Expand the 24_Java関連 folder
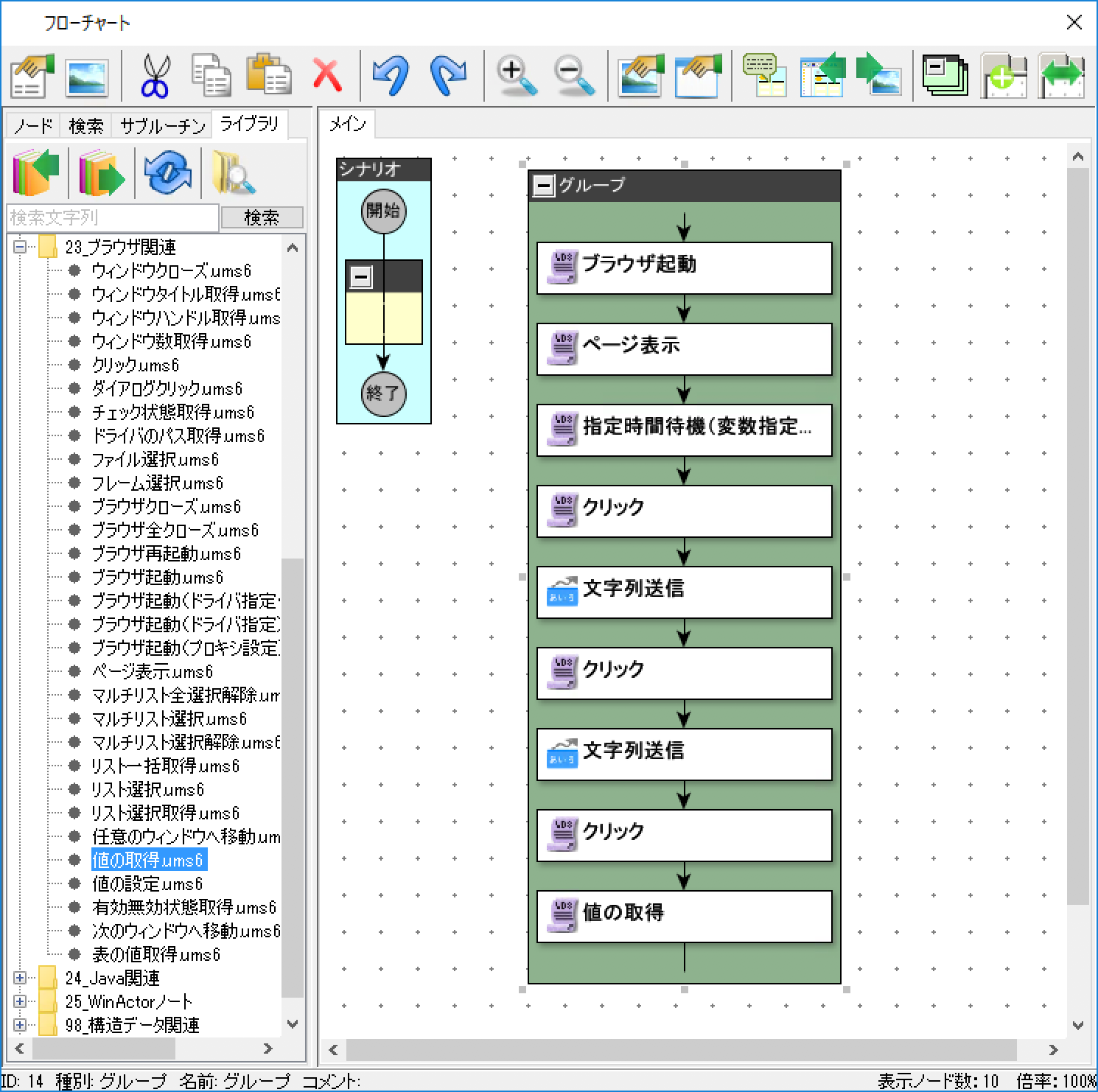The width and height of the screenshot is (1098, 1092). point(20,978)
